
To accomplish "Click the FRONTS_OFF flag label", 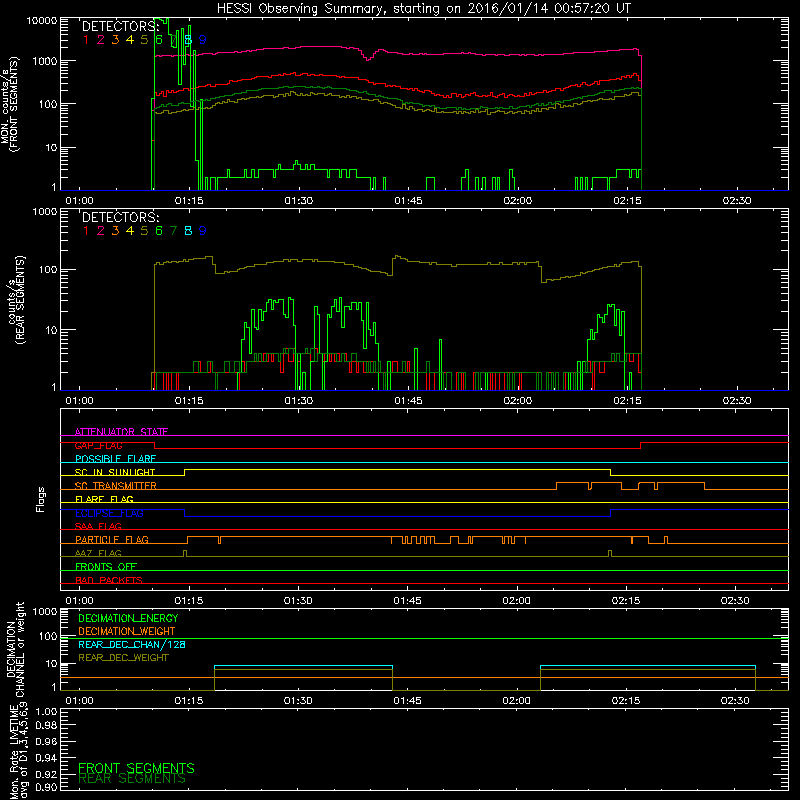I will (106, 567).
